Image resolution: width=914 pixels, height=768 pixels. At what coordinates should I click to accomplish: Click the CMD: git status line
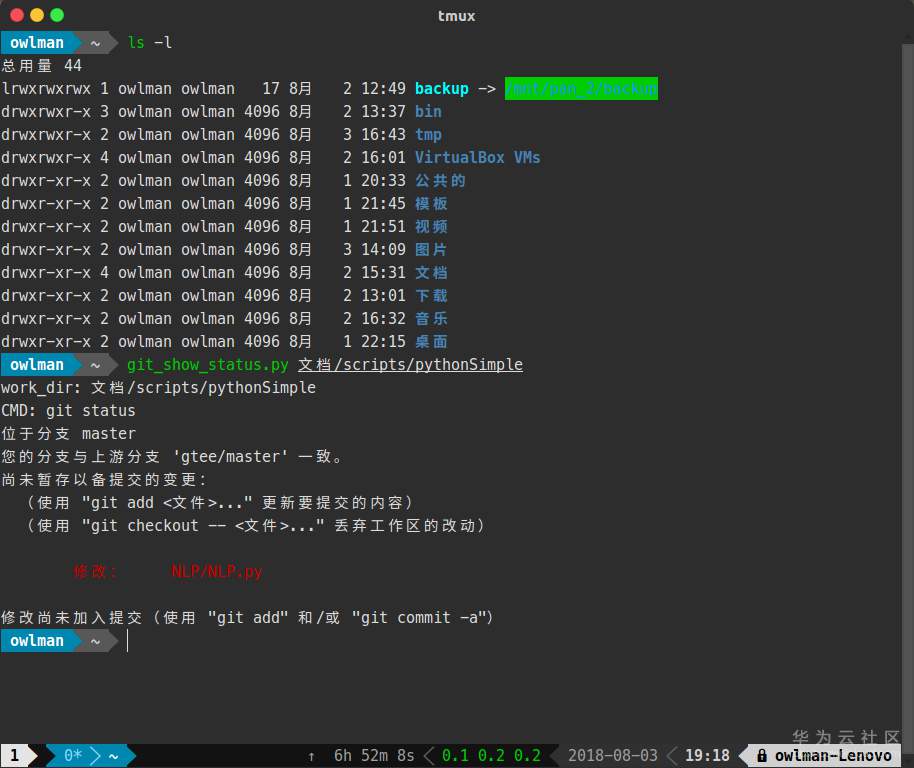(x=68, y=411)
